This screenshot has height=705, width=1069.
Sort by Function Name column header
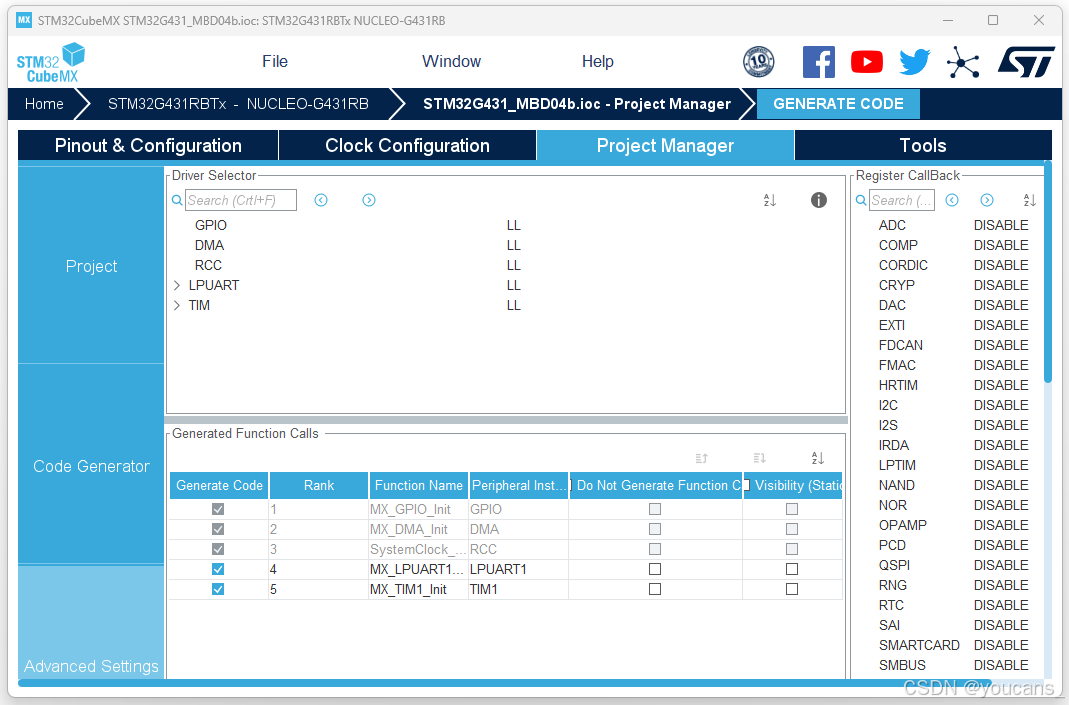pos(419,485)
